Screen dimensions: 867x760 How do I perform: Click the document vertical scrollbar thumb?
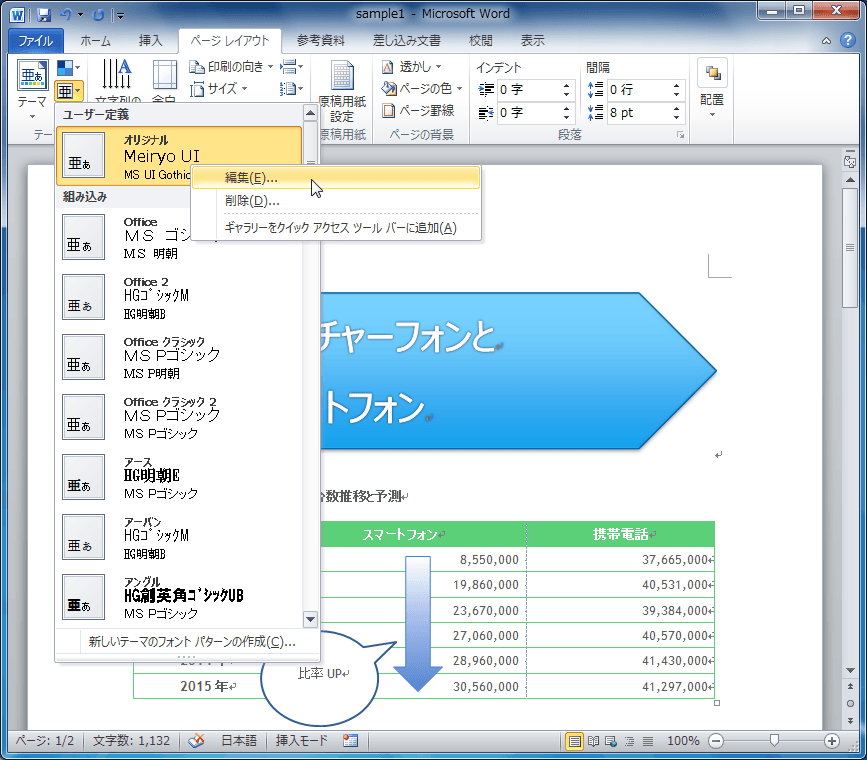[x=850, y=247]
